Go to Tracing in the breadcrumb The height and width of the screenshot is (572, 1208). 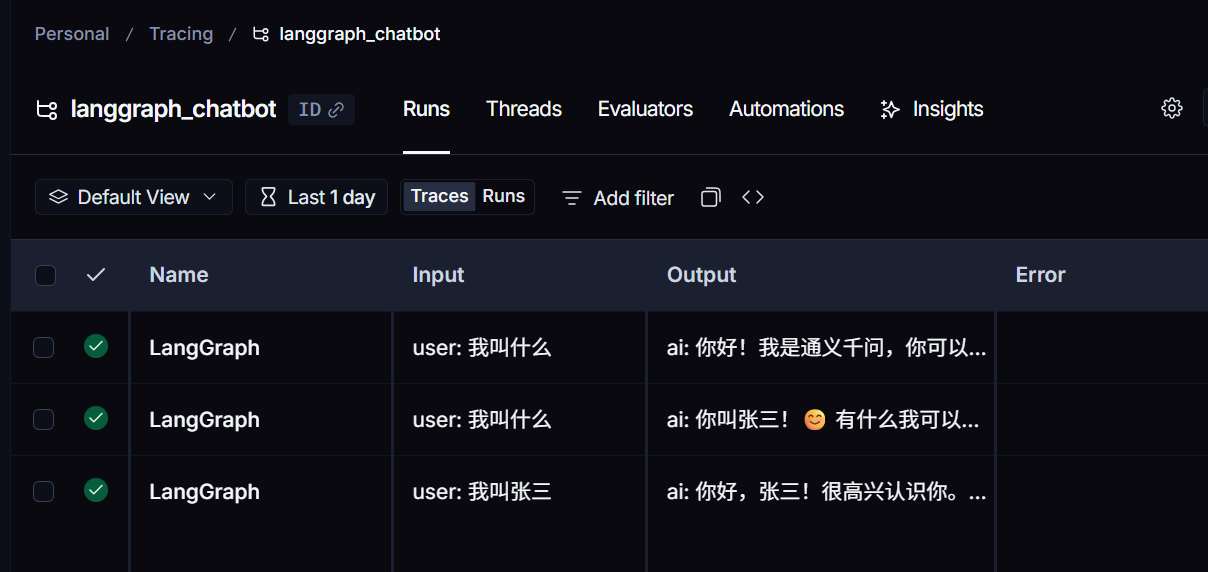[181, 34]
